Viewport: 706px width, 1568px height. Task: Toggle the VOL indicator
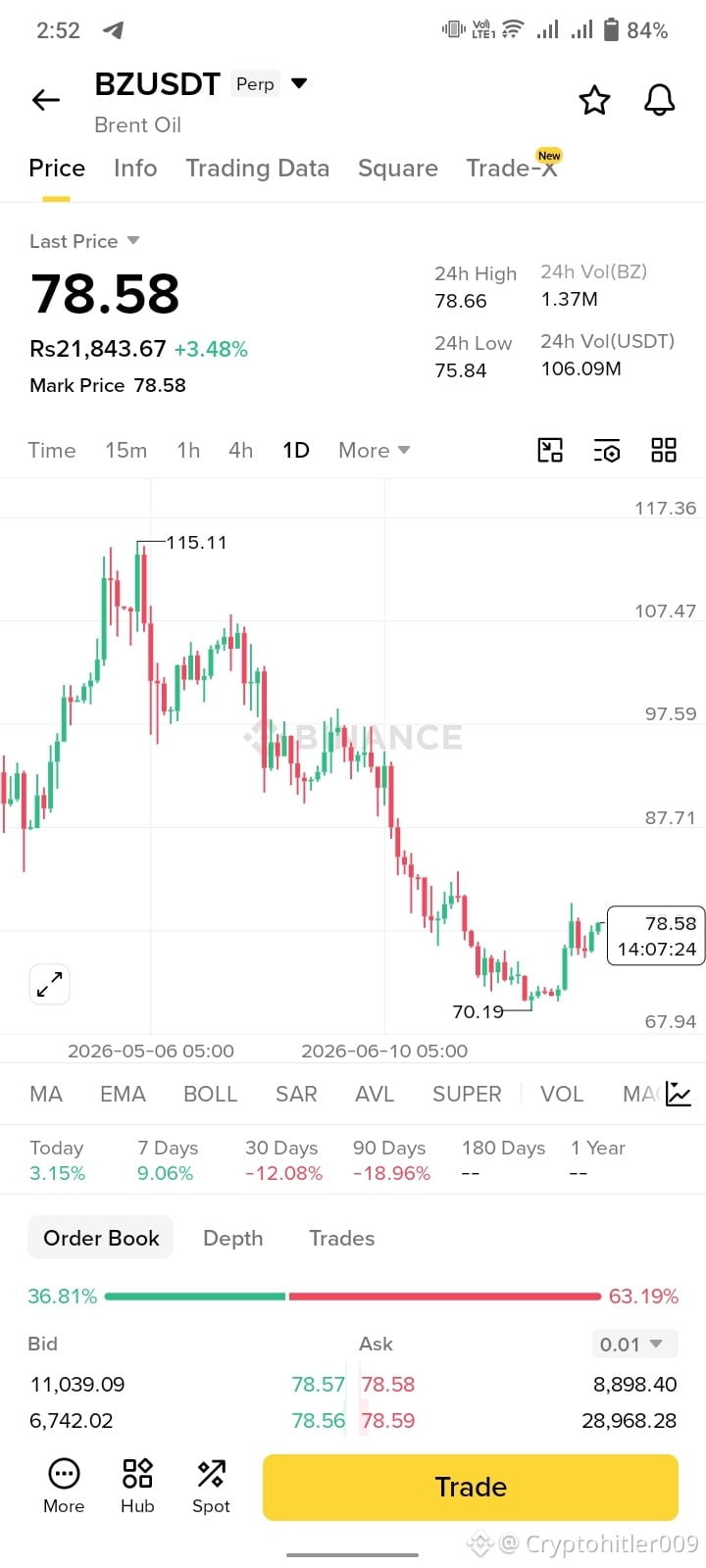(x=562, y=1094)
